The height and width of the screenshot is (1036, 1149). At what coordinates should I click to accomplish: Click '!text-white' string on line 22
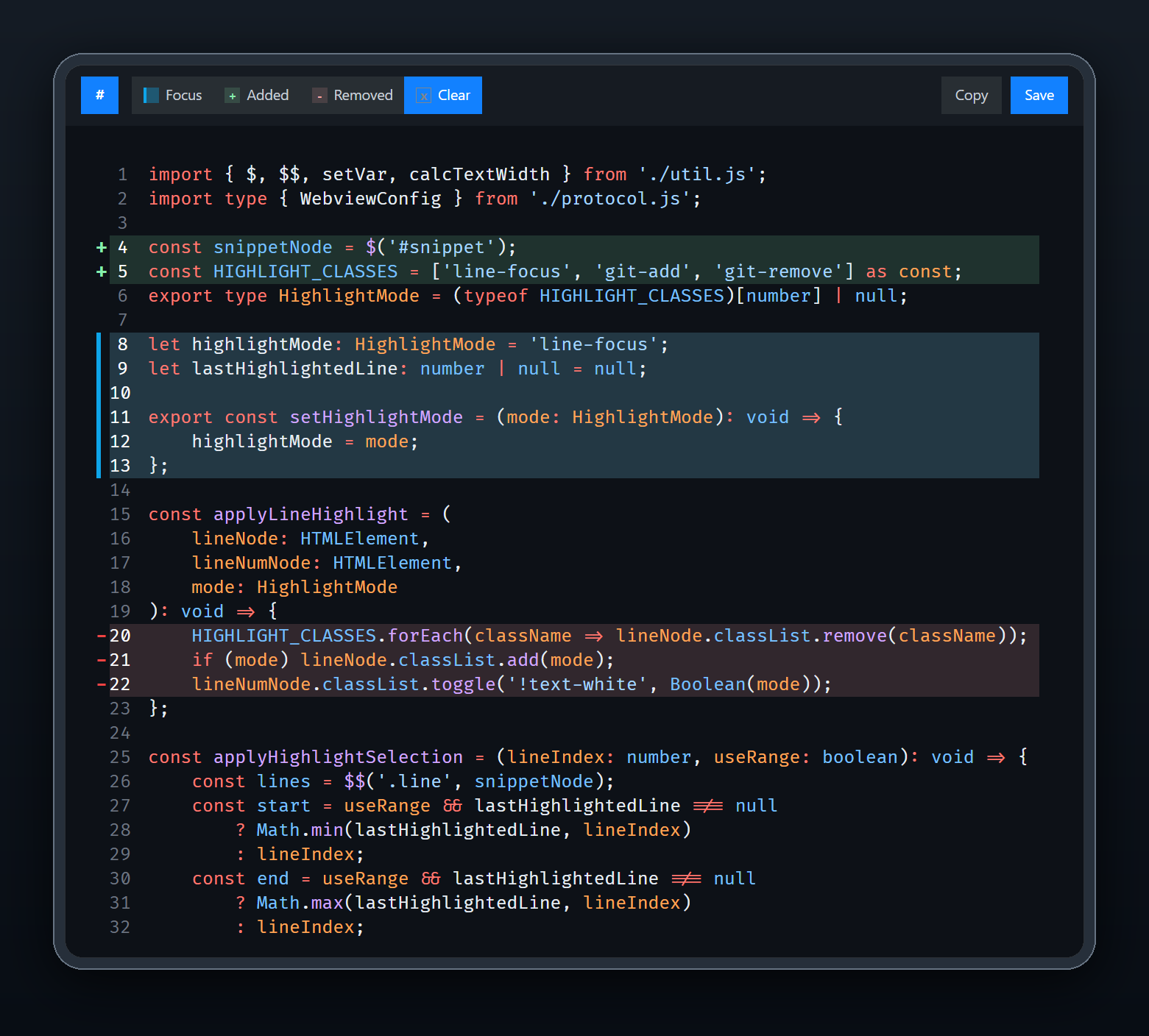pyautogui.click(x=577, y=684)
